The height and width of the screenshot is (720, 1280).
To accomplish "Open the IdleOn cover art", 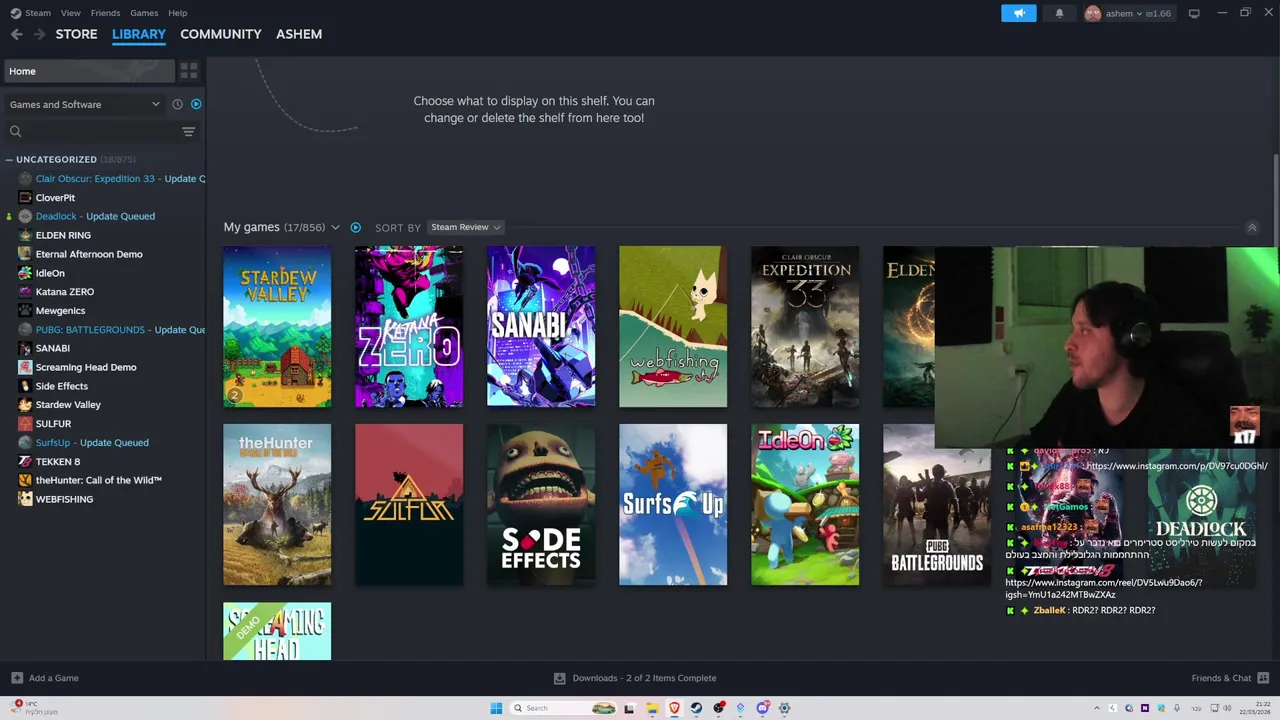I will point(805,505).
